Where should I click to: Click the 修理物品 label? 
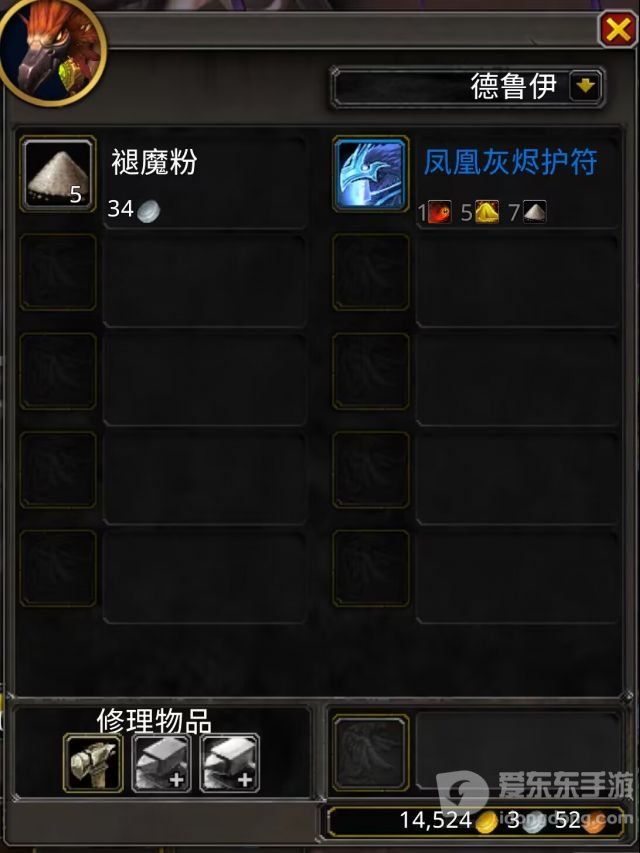pyautogui.click(x=154, y=721)
